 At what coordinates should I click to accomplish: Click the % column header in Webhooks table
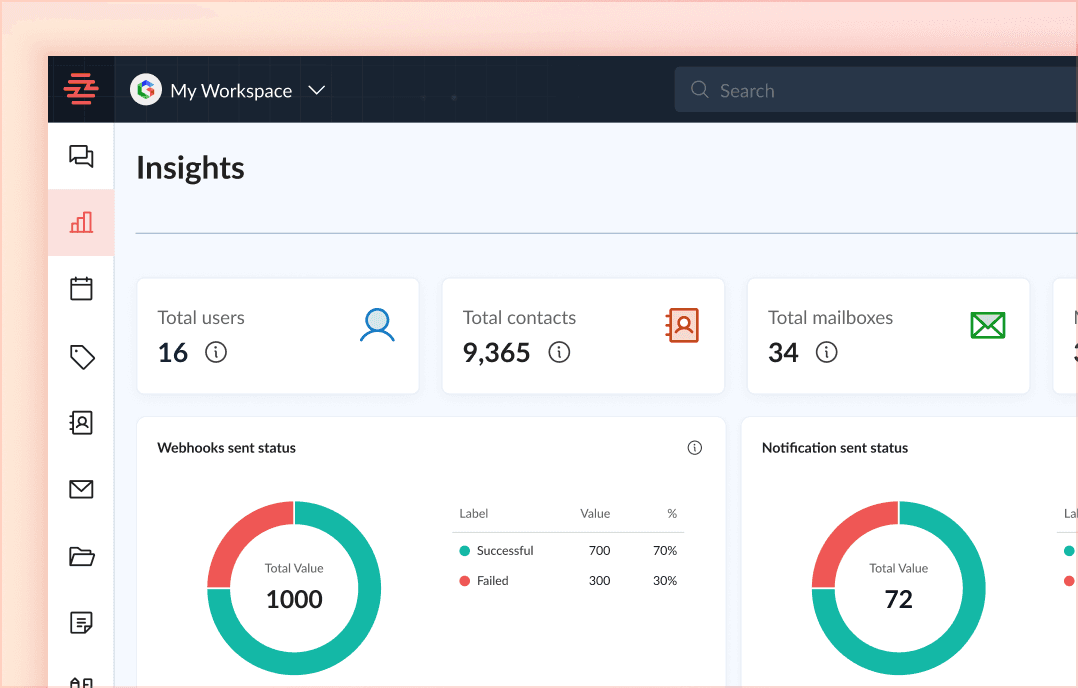[x=672, y=513]
